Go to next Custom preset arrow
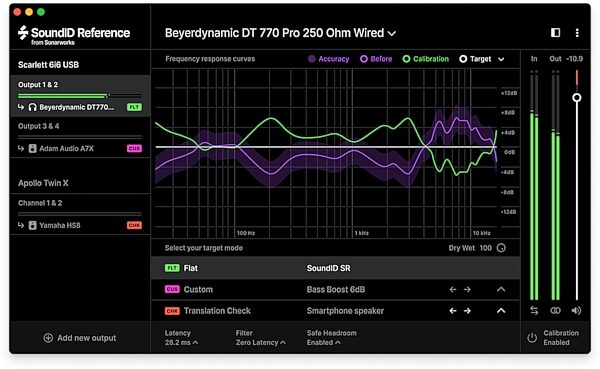The height and width of the screenshot is (369, 600). [x=467, y=290]
